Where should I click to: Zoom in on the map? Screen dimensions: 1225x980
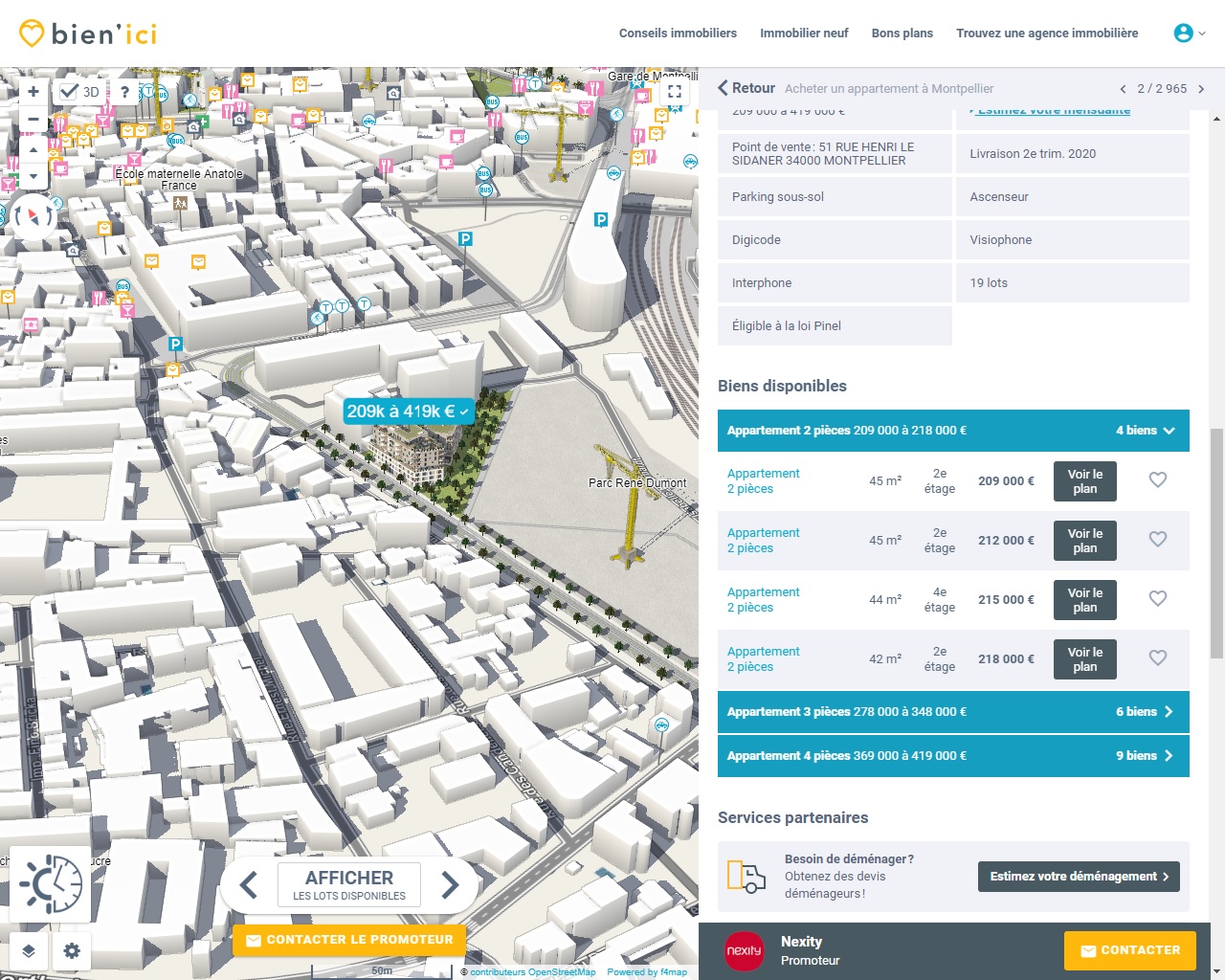coord(33,92)
